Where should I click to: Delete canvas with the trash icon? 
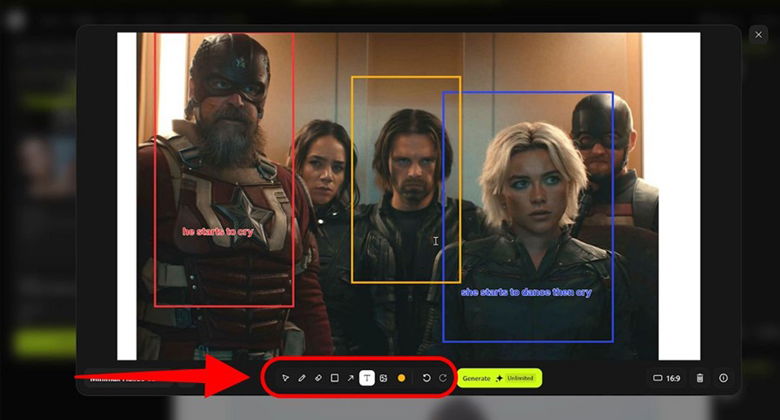point(700,378)
